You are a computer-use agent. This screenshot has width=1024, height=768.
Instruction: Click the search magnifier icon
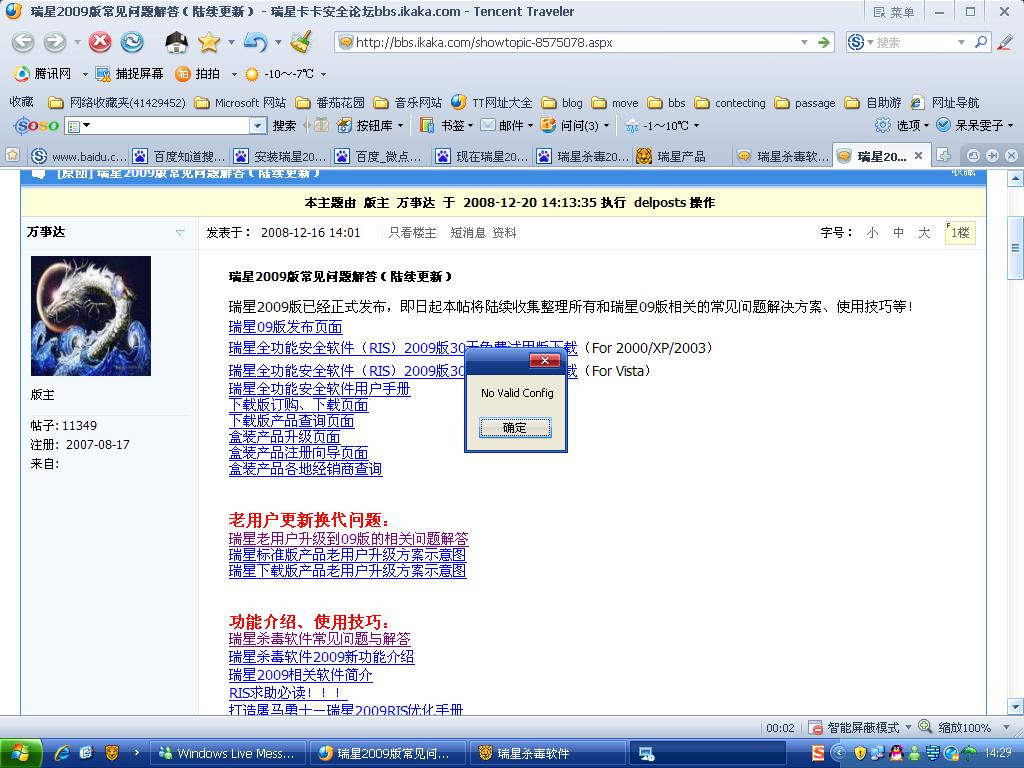pos(980,42)
